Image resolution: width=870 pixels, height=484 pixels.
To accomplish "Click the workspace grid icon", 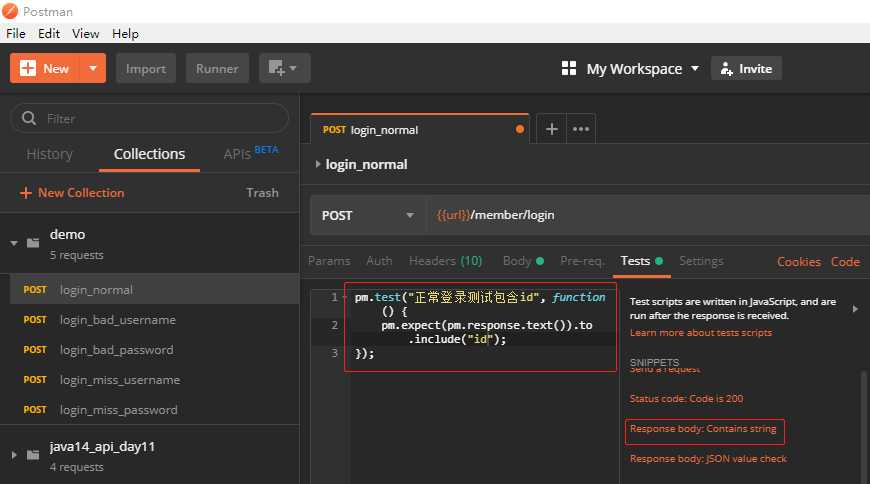I will 569,68.
